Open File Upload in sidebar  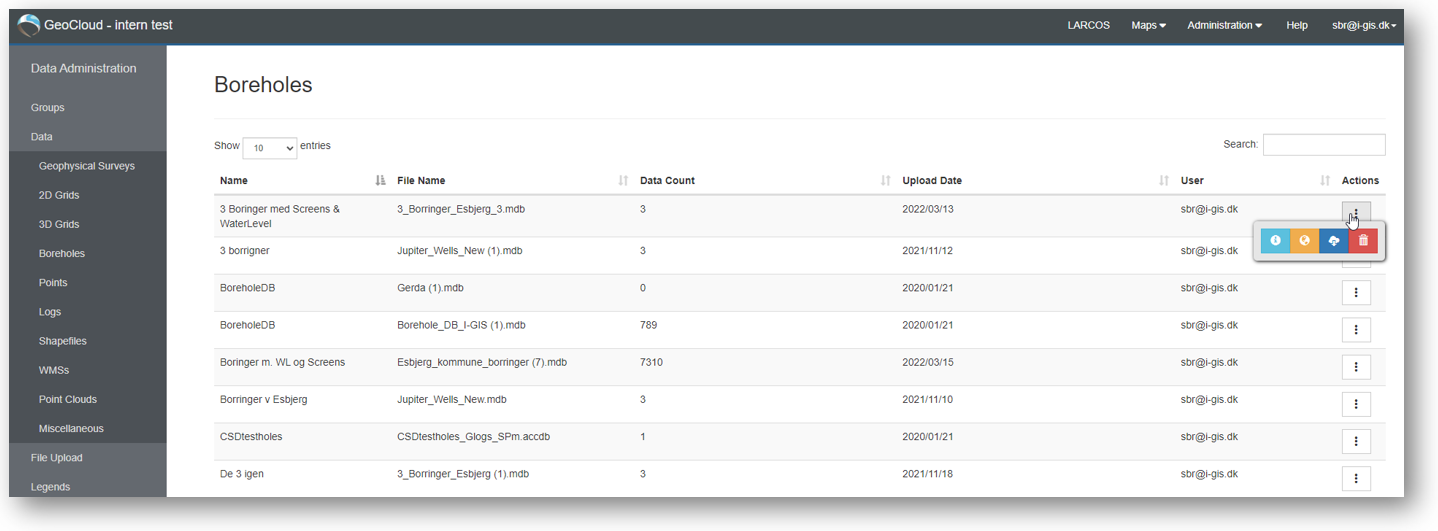click(57, 458)
